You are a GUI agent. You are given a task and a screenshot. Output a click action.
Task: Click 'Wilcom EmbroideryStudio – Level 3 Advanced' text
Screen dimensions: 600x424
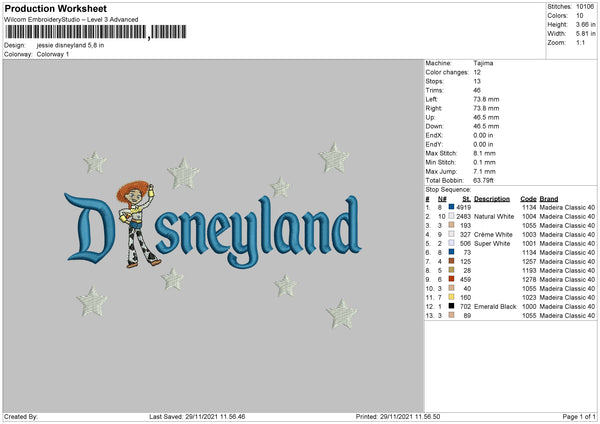(71, 20)
